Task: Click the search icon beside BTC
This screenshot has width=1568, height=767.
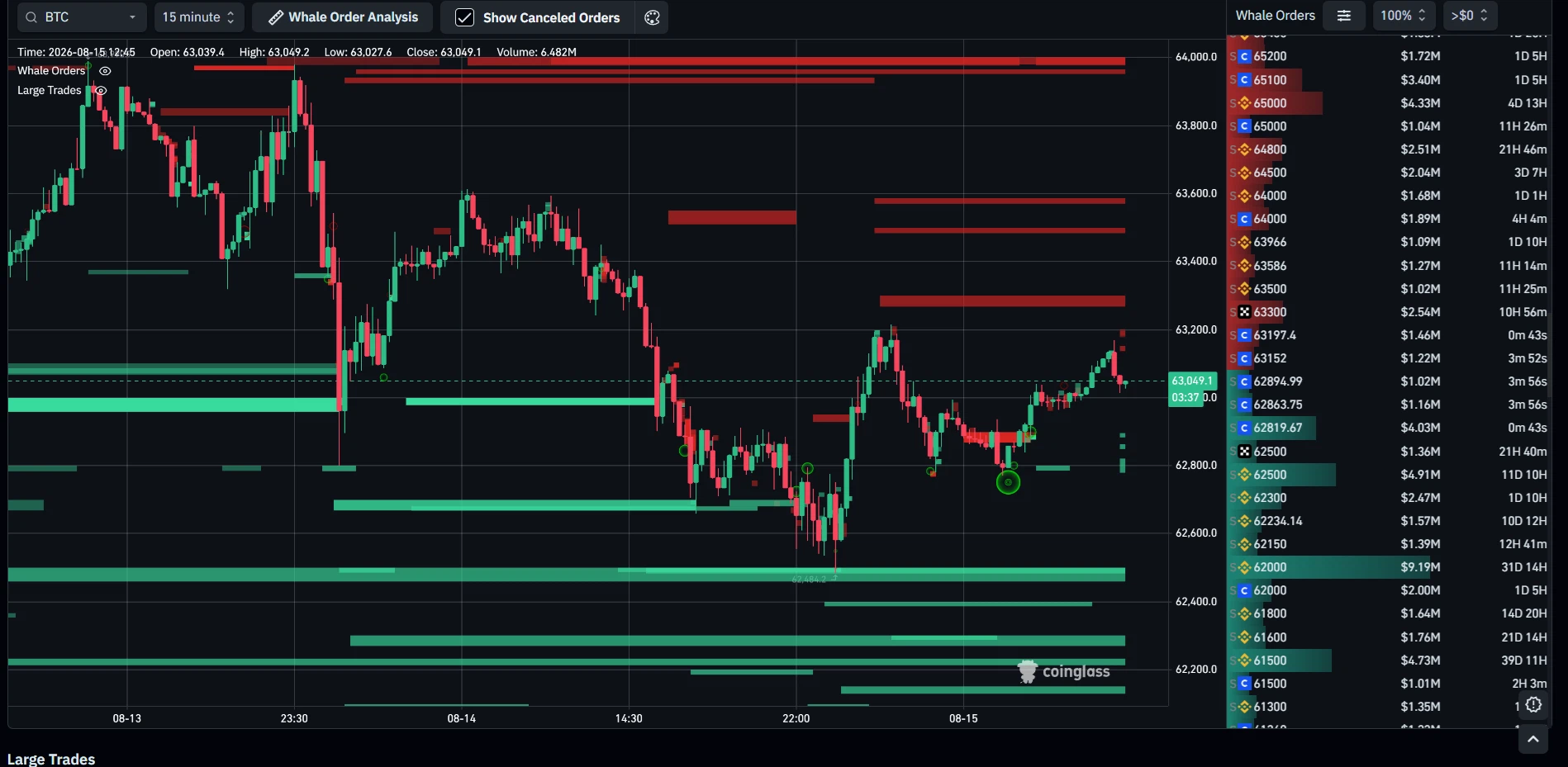Action: [x=31, y=17]
